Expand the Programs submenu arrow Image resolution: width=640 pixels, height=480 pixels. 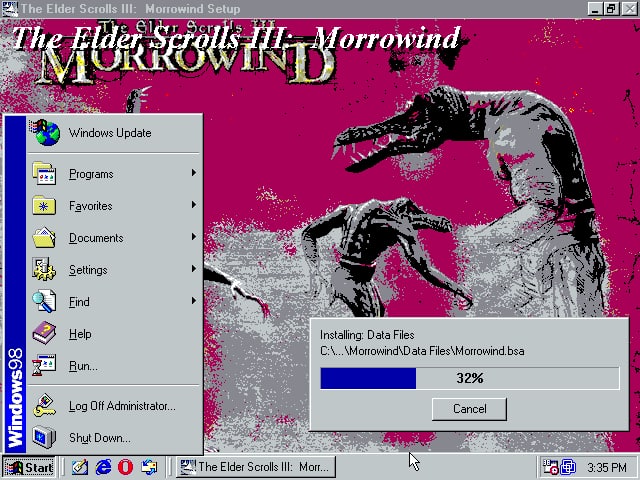pyautogui.click(x=194, y=173)
